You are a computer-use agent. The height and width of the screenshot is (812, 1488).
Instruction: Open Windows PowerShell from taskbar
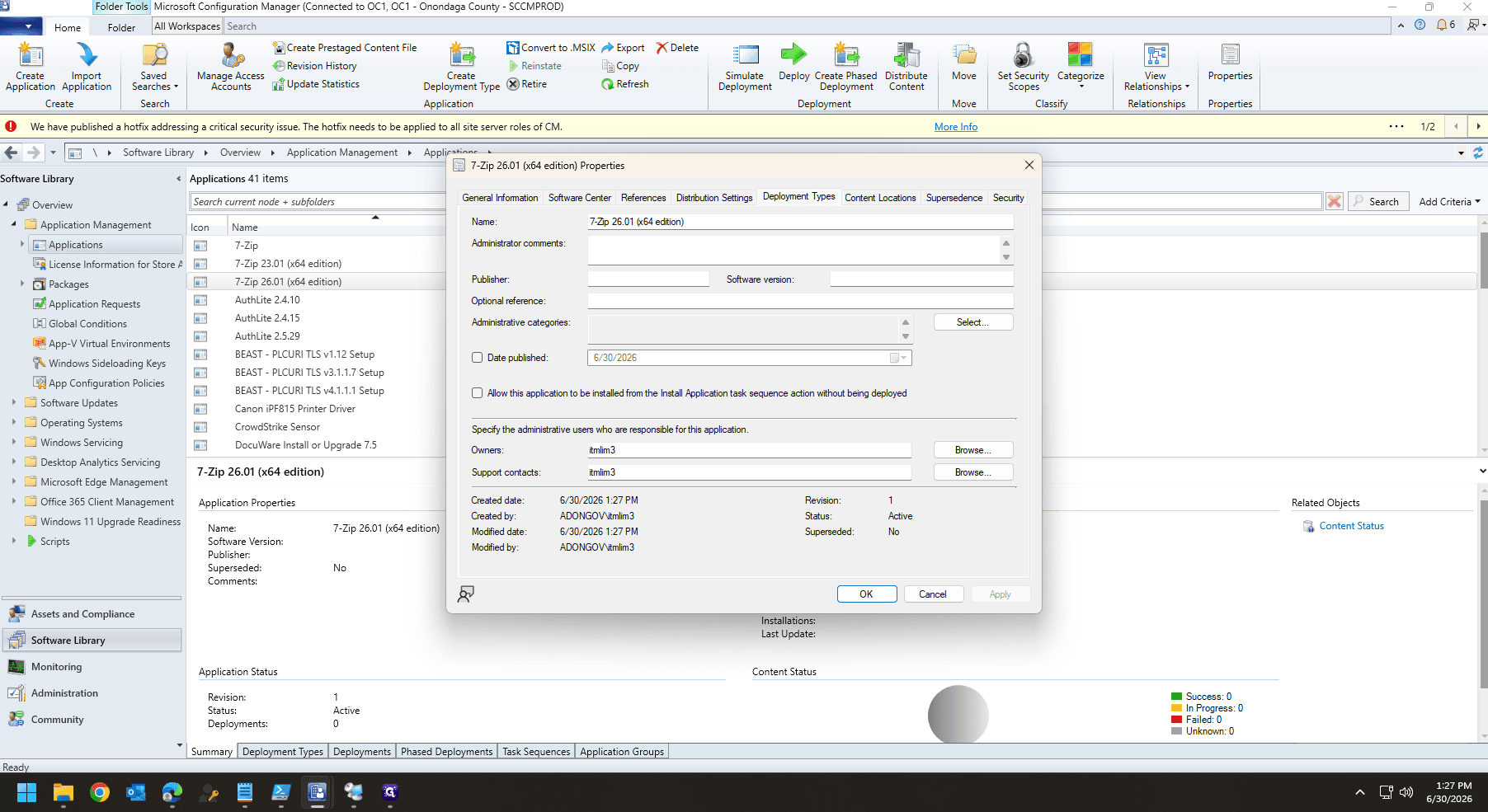click(280, 792)
